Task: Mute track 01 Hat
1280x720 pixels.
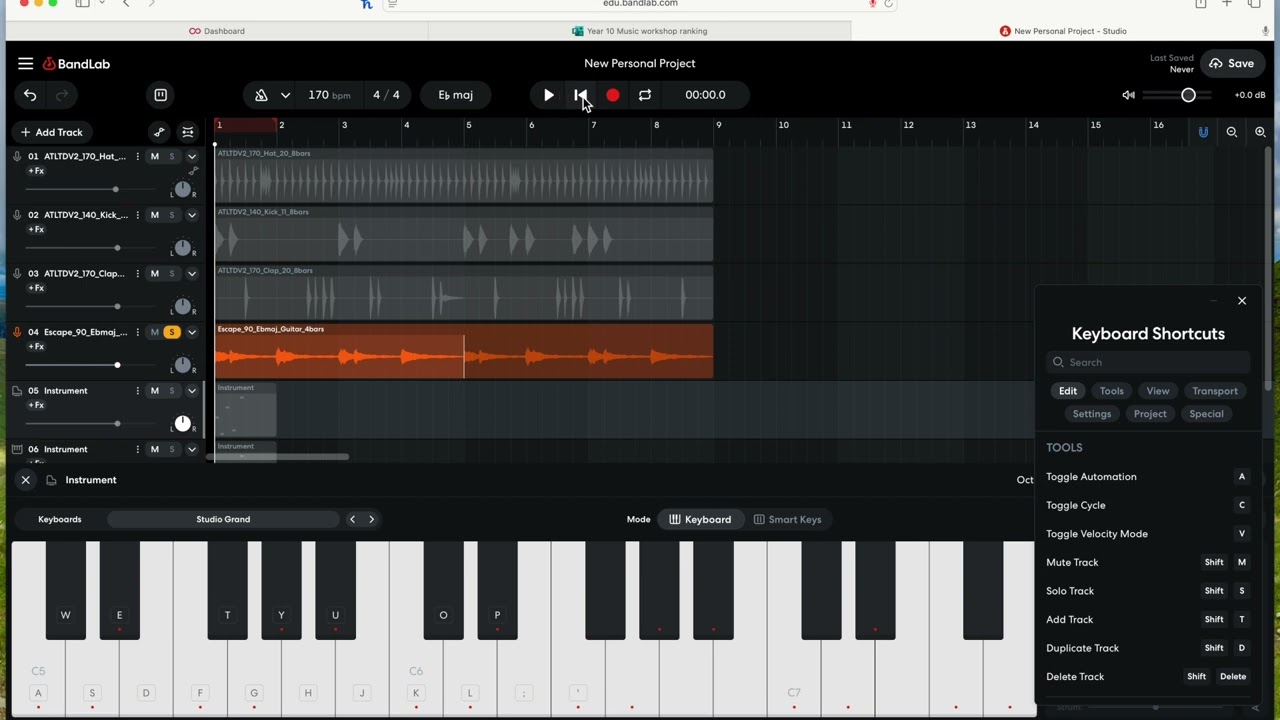Action: (154, 156)
